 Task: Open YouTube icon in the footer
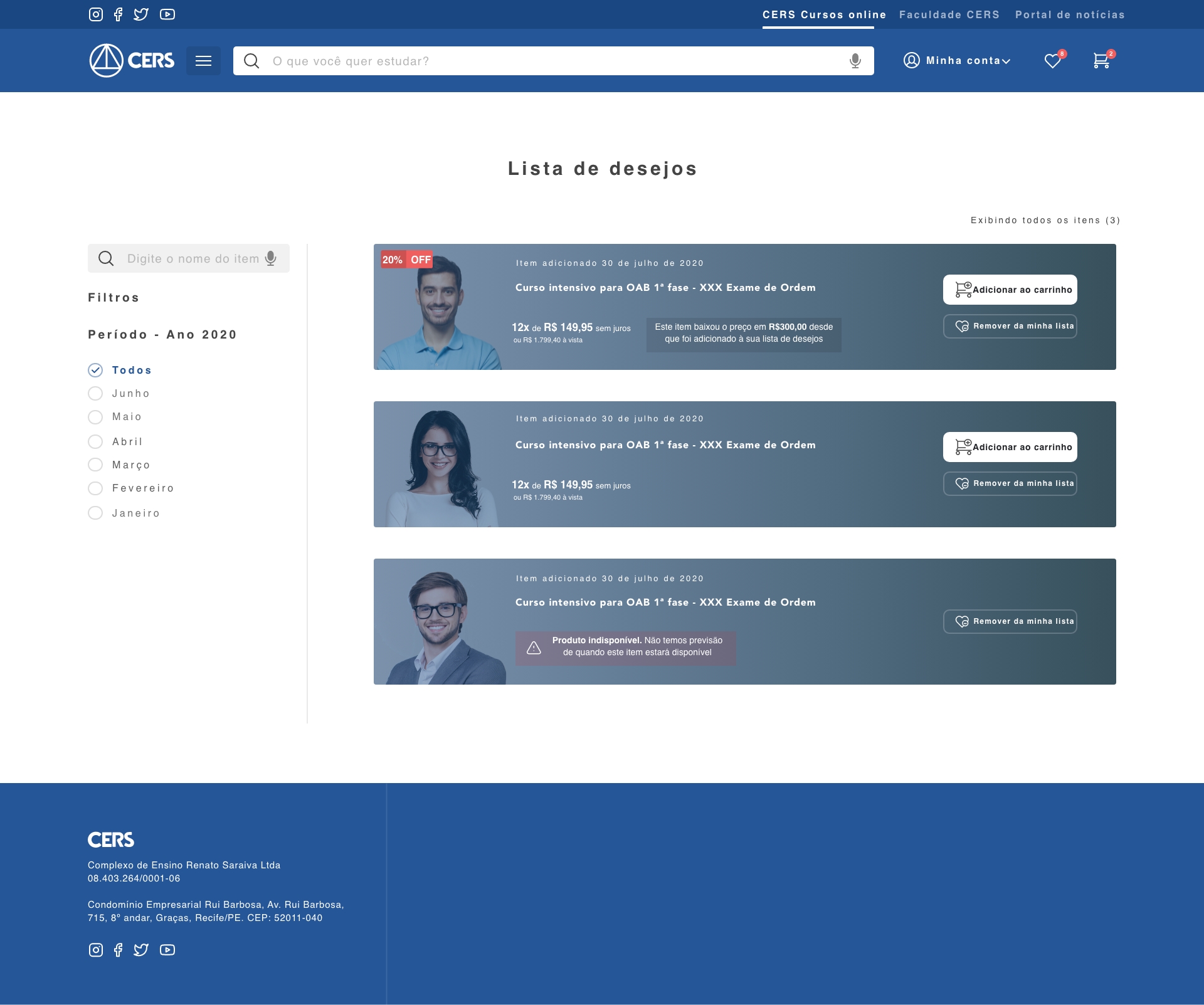[167, 950]
